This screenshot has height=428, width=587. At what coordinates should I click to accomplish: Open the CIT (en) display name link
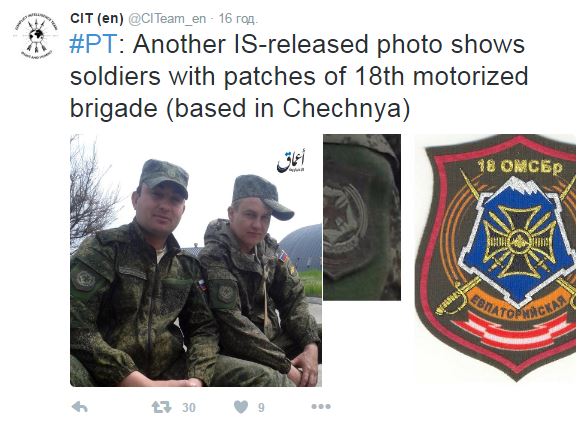tap(97, 18)
